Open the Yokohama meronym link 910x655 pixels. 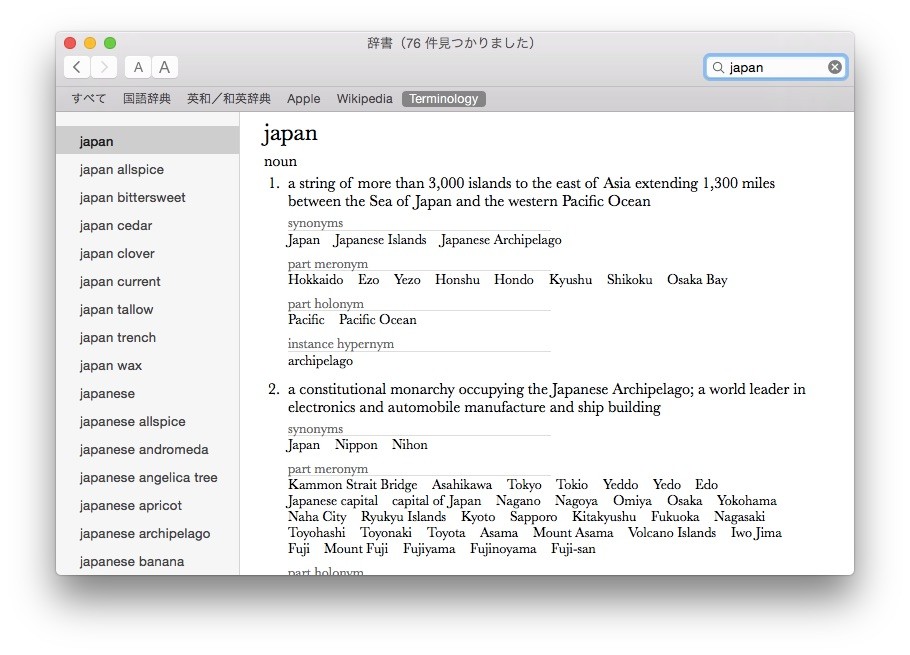pyautogui.click(x=746, y=500)
